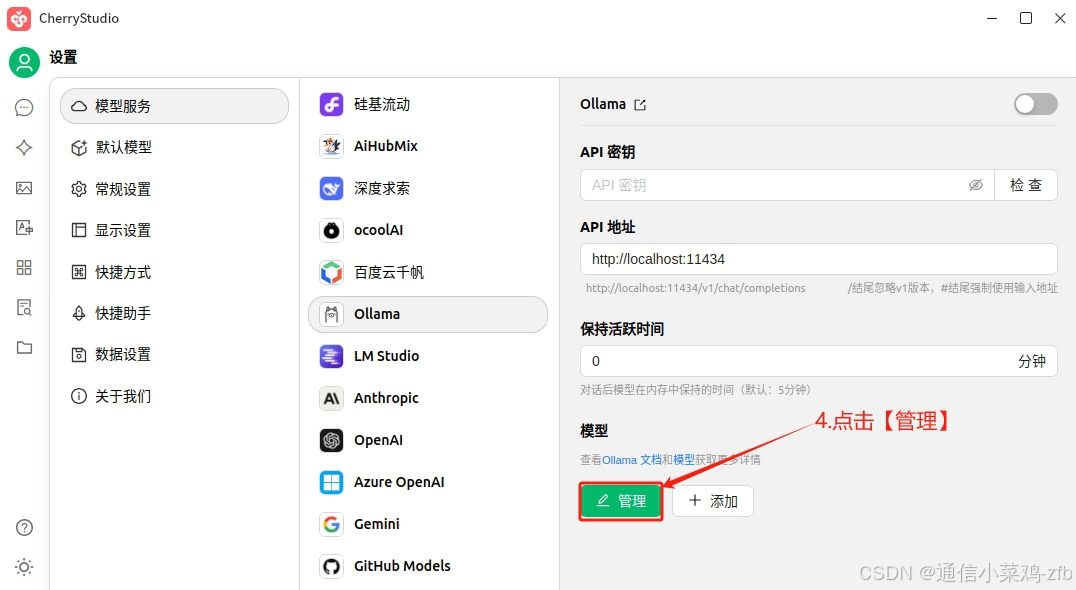Select the 百度云千帆 provider name
The width and height of the screenshot is (1076, 590).
[x=389, y=272]
